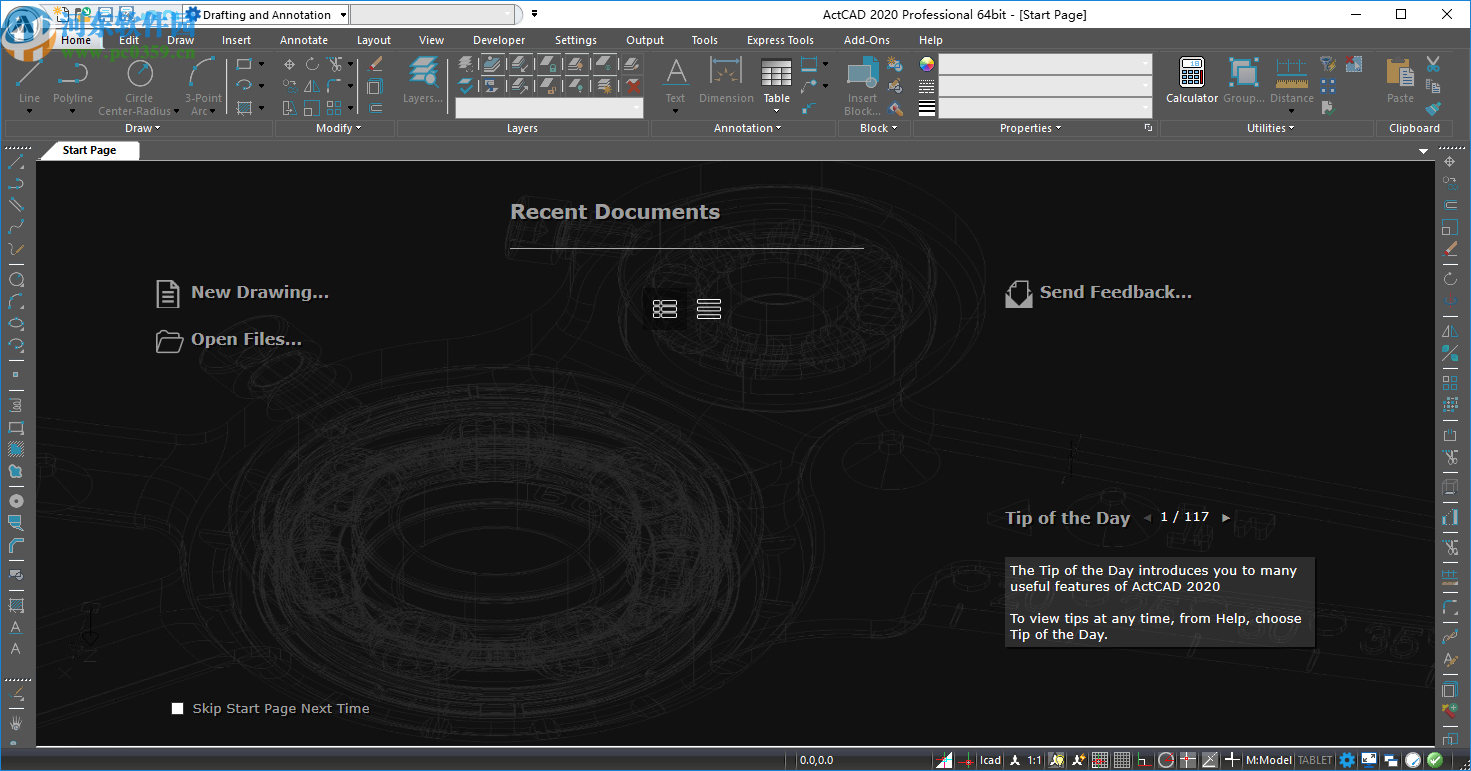Toggle the TABLET mode in status bar
The image size is (1471, 771).
click(1315, 760)
